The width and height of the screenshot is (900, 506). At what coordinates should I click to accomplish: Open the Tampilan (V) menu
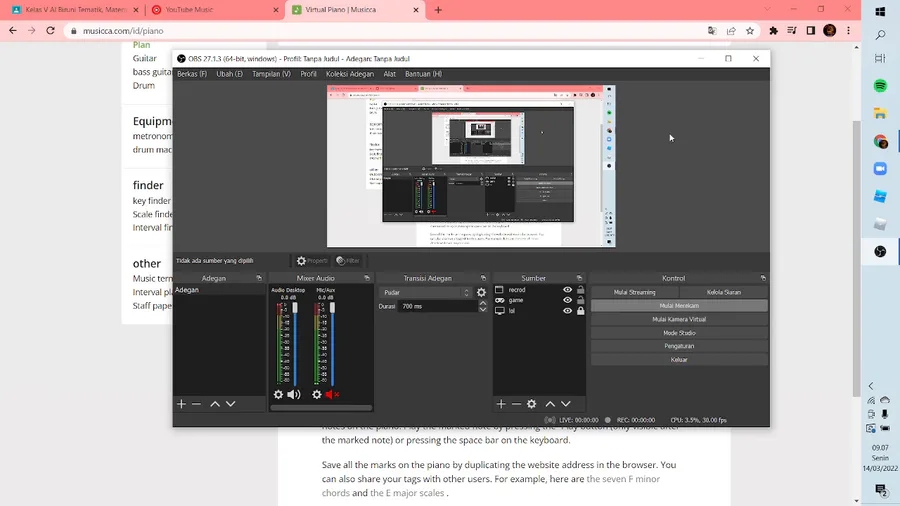click(x=271, y=74)
